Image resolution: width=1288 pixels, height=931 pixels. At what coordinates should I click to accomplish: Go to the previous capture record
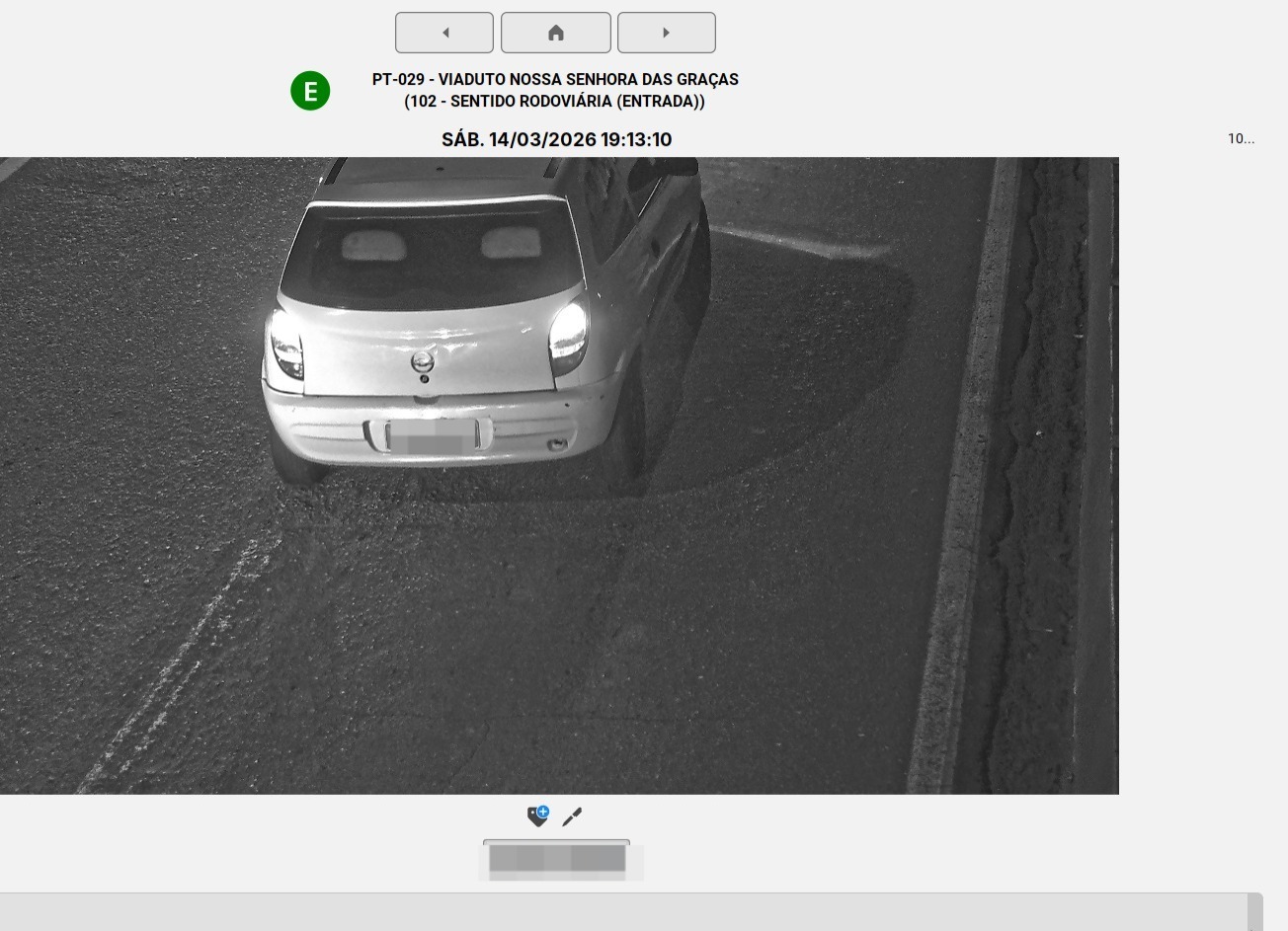click(444, 33)
